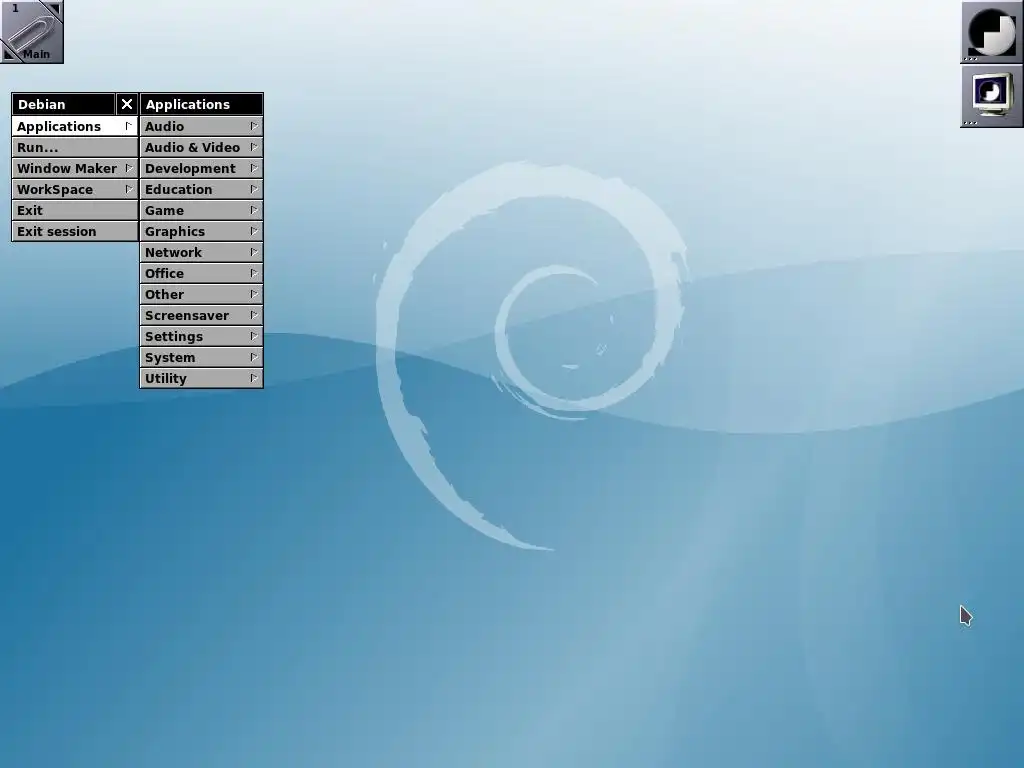Expand the arrow beside Window Maker
1024x768 pixels.
pos(129,168)
